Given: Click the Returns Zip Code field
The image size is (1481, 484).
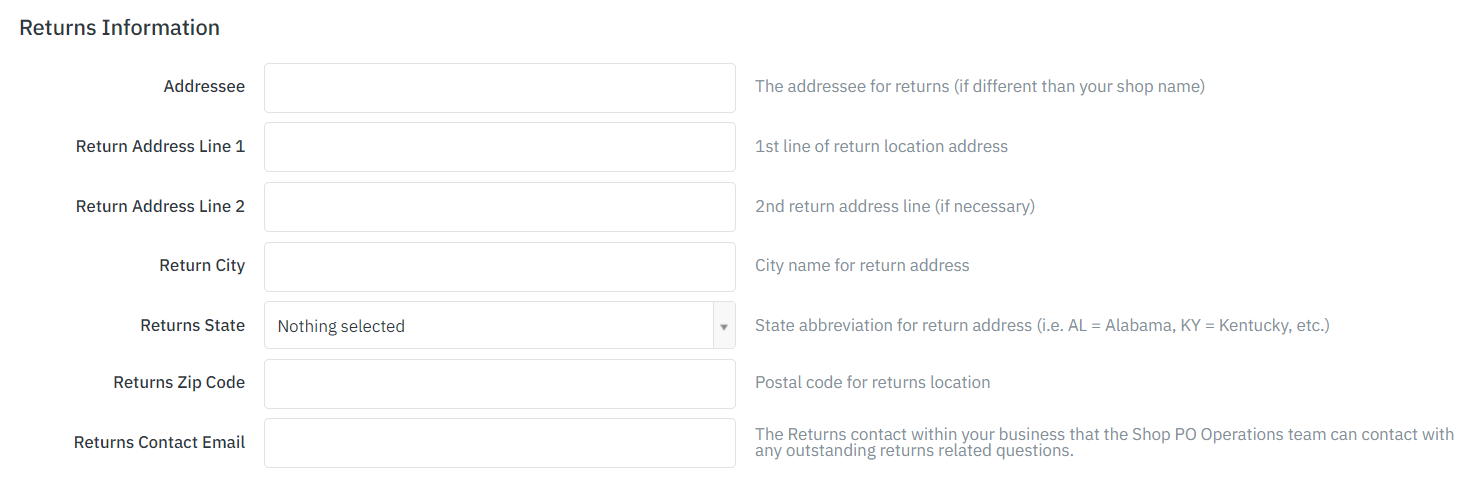Looking at the screenshot, I should [499, 384].
